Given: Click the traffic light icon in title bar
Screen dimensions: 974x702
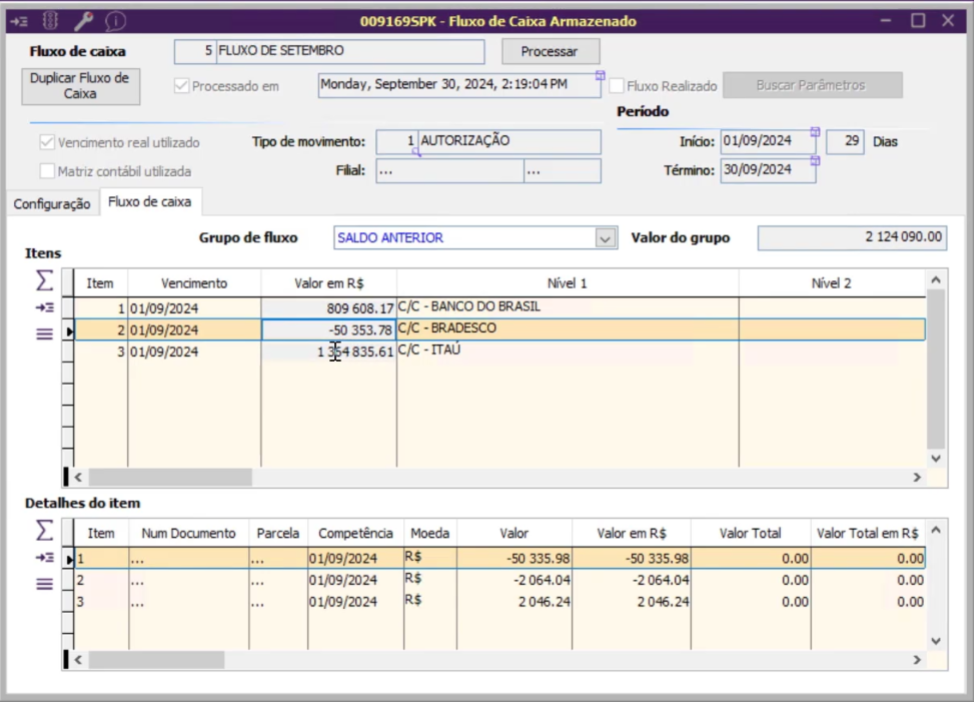Looking at the screenshot, I should click(x=52, y=20).
